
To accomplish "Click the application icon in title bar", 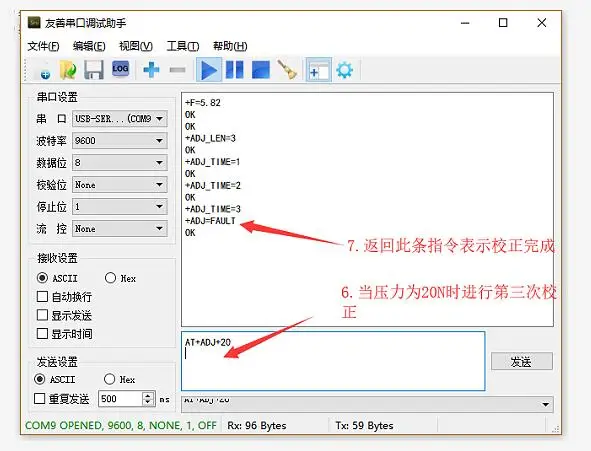I will pos(34,23).
